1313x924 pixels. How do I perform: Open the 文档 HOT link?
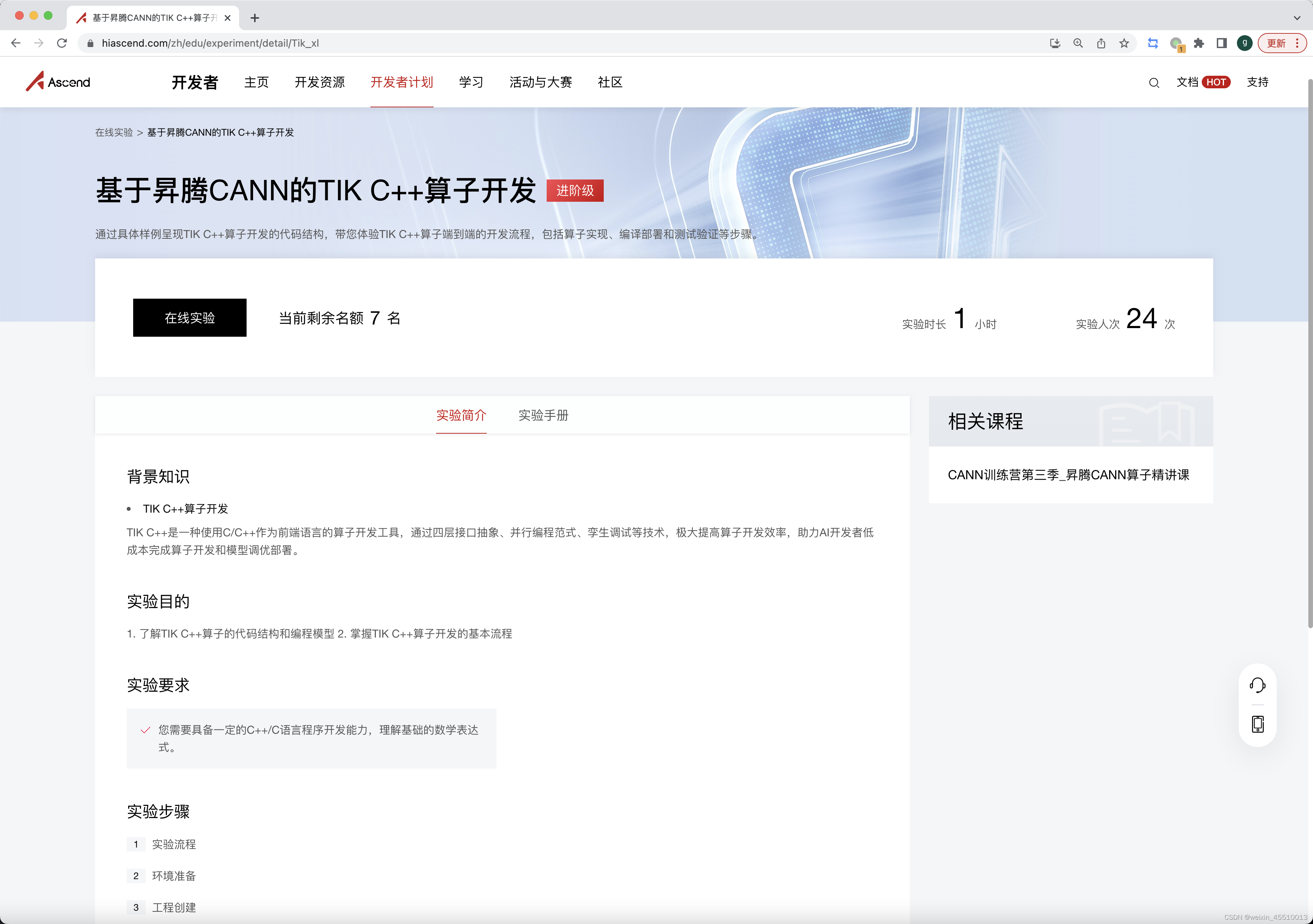point(1203,82)
